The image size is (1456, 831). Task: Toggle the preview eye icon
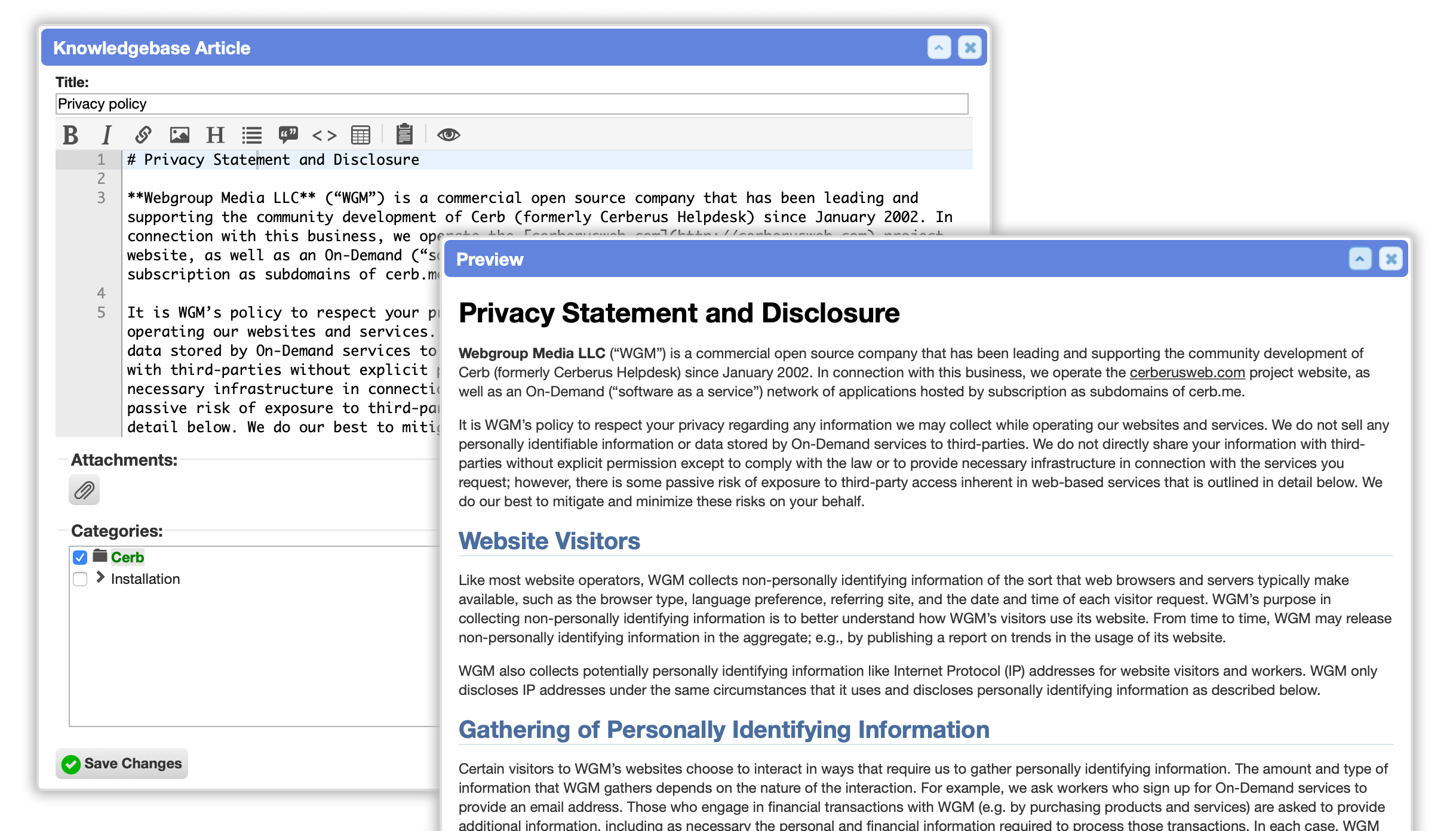click(448, 135)
